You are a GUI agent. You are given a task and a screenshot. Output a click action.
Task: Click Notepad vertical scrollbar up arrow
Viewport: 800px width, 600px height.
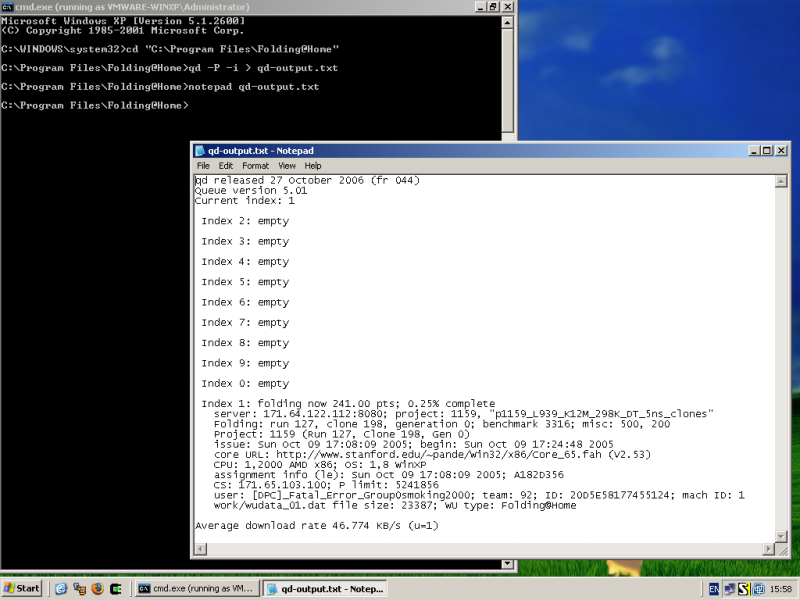781,181
